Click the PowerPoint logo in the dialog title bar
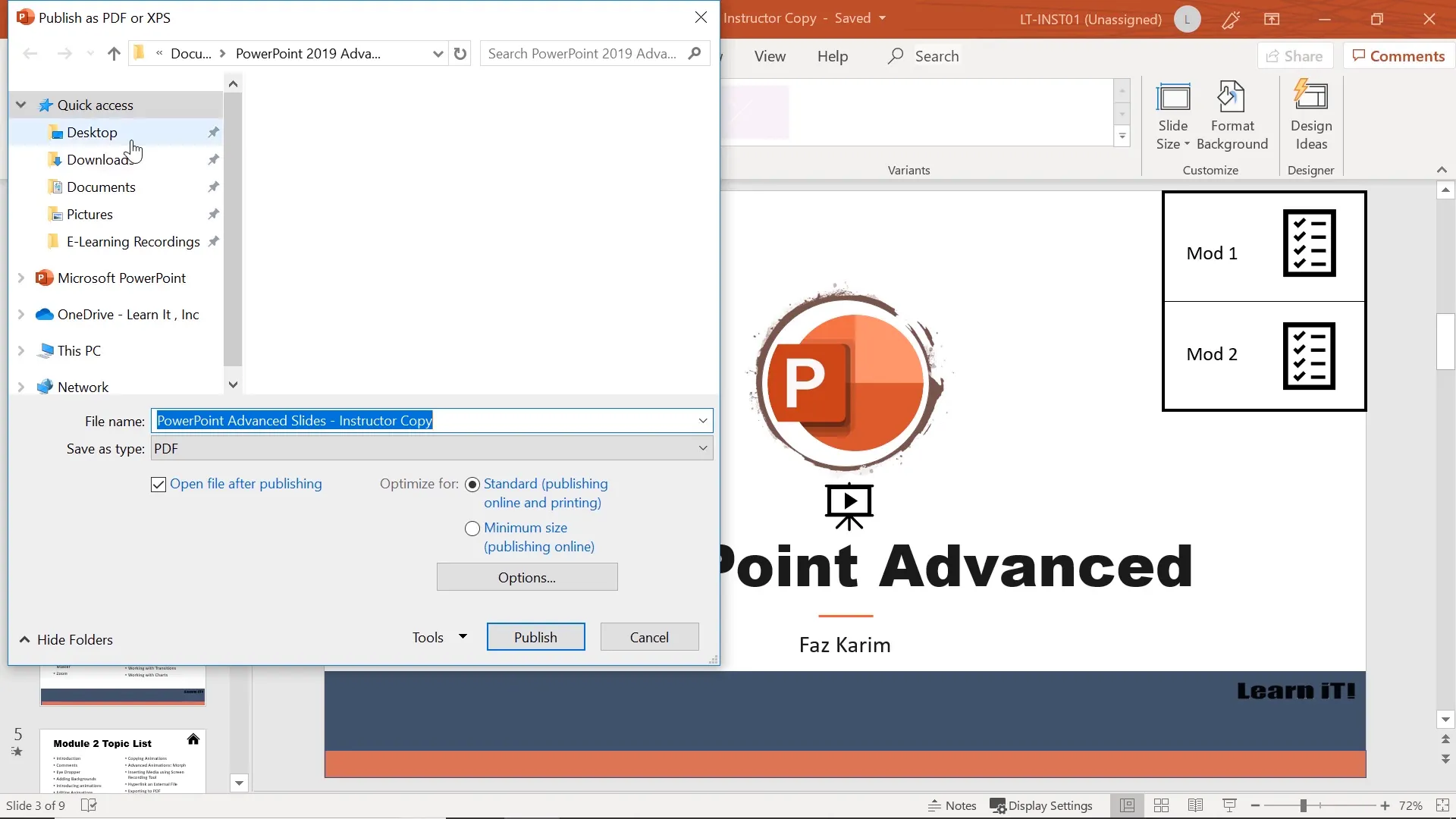Image resolution: width=1456 pixels, height=819 pixels. (24, 17)
